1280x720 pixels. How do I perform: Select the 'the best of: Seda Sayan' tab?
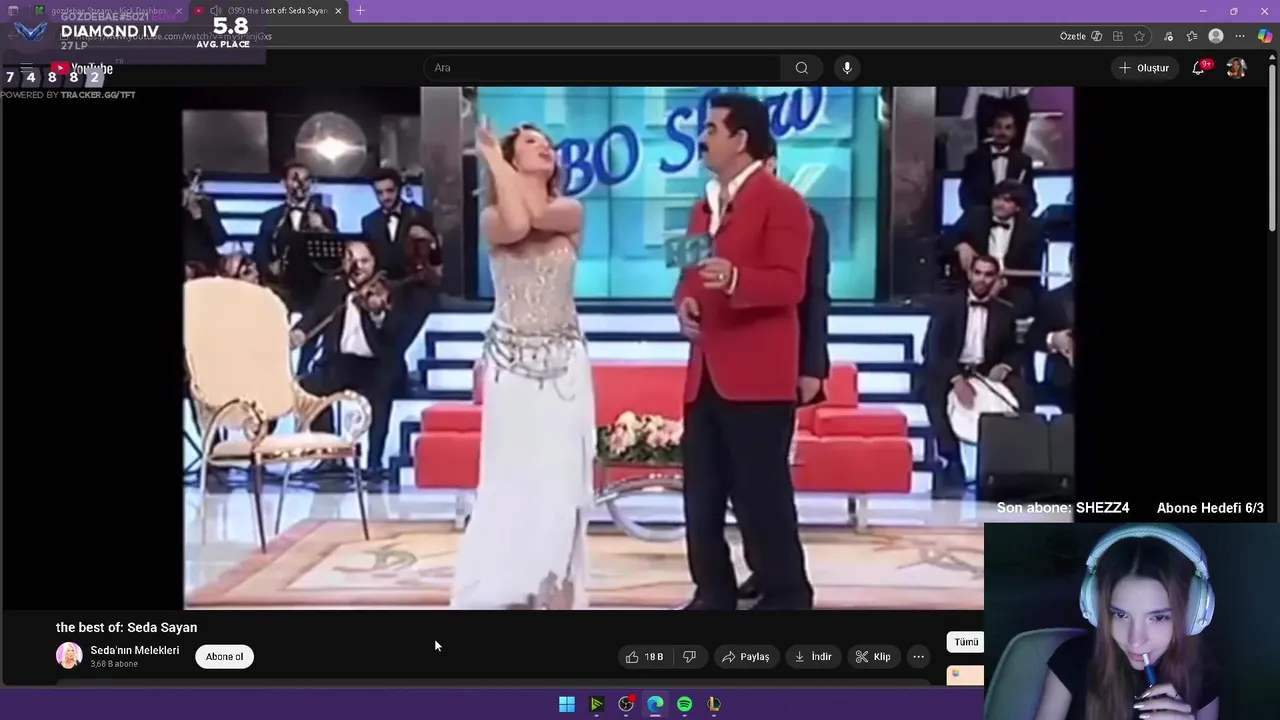point(268,11)
